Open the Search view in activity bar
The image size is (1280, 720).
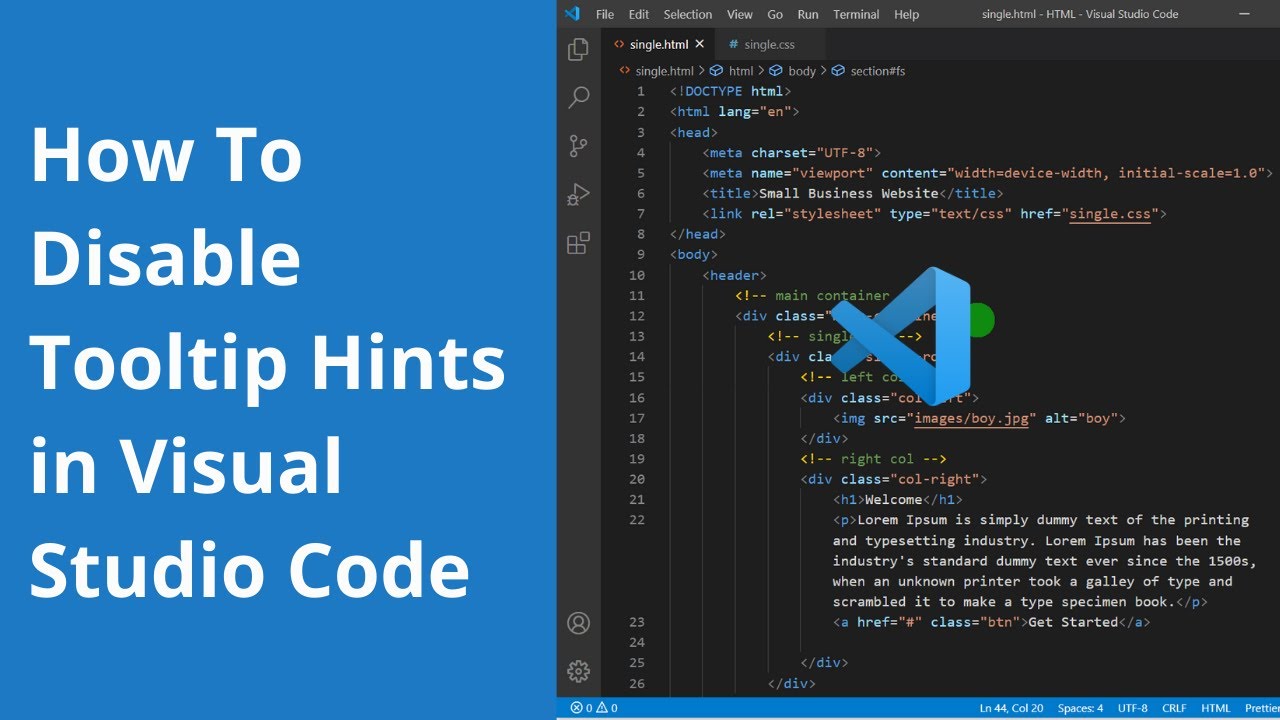(x=578, y=97)
